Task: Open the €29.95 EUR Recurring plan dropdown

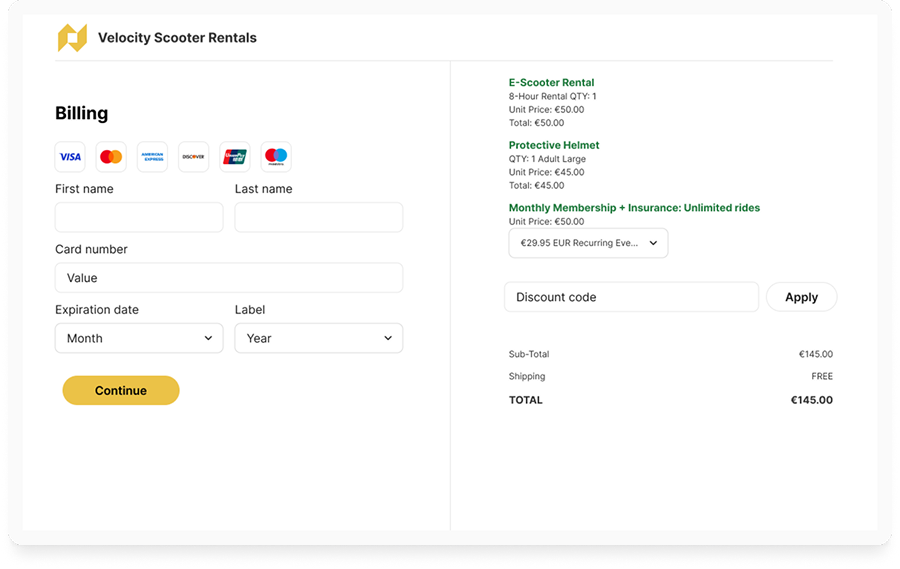Action: (588, 243)
